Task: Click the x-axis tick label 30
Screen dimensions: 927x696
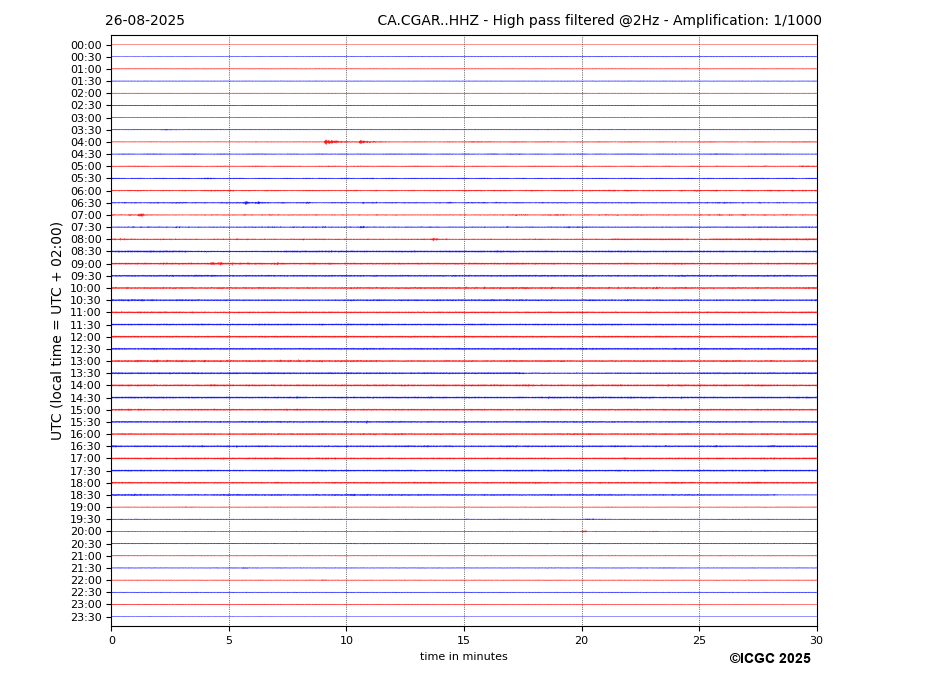Action: pos(816,640)
